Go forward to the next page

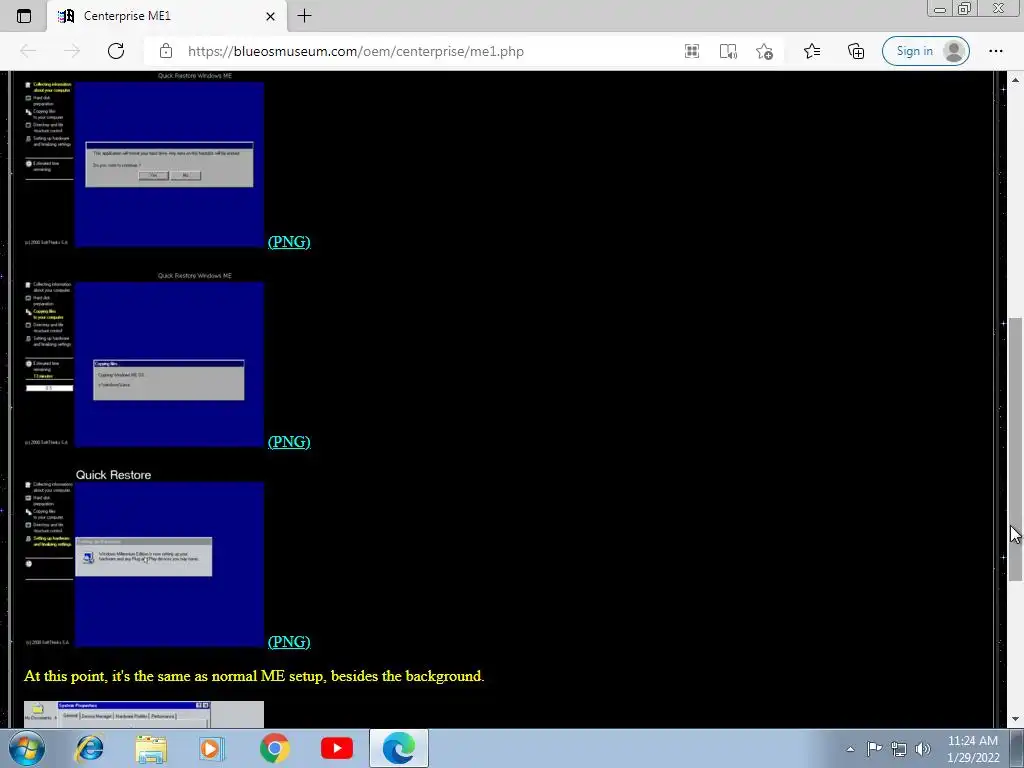tap(72, 51)
